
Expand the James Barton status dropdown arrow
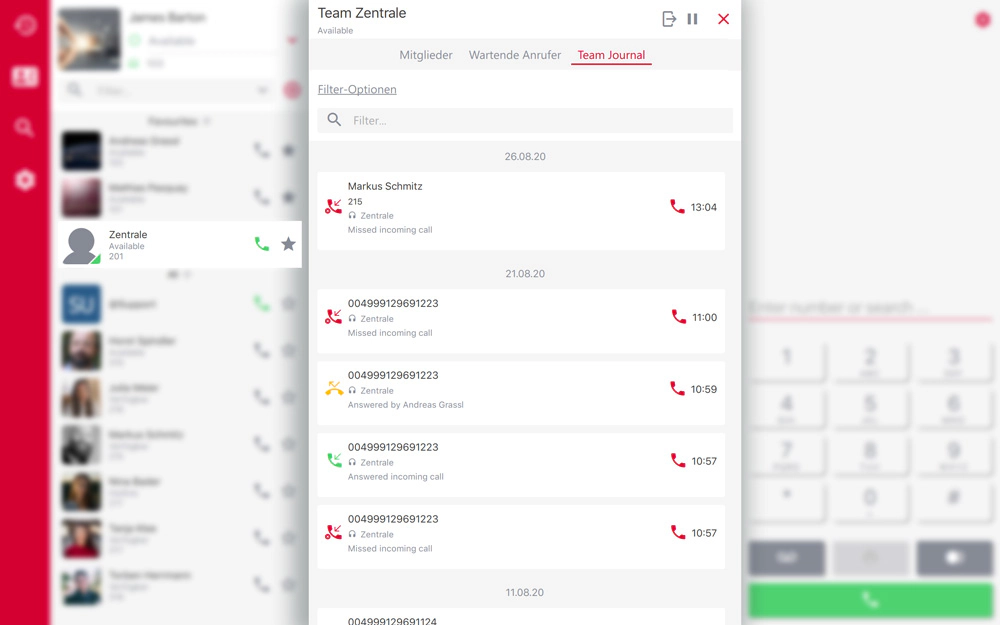point(292,41)
